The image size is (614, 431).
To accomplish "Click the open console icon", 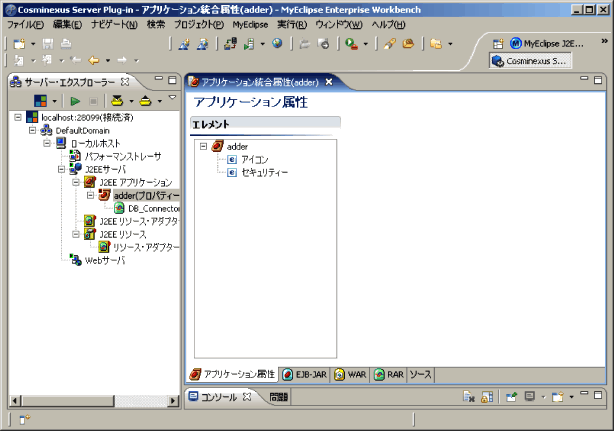I will click(x=558, y=397).
